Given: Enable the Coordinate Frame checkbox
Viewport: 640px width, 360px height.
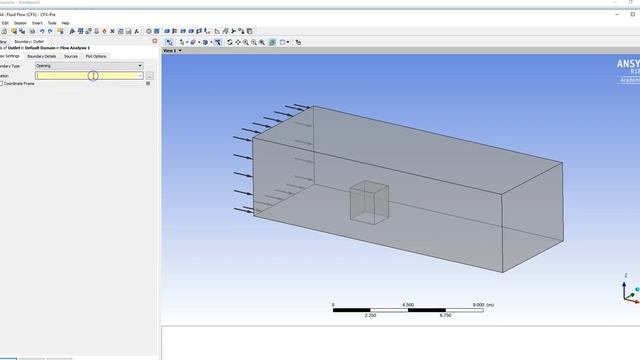Looking at the screenshot, I should [1, 83].
